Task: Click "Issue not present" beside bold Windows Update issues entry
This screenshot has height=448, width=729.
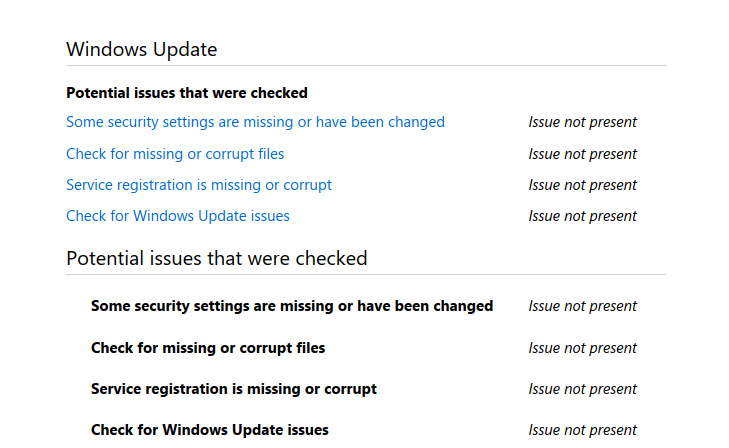Action: click(582, 430)
